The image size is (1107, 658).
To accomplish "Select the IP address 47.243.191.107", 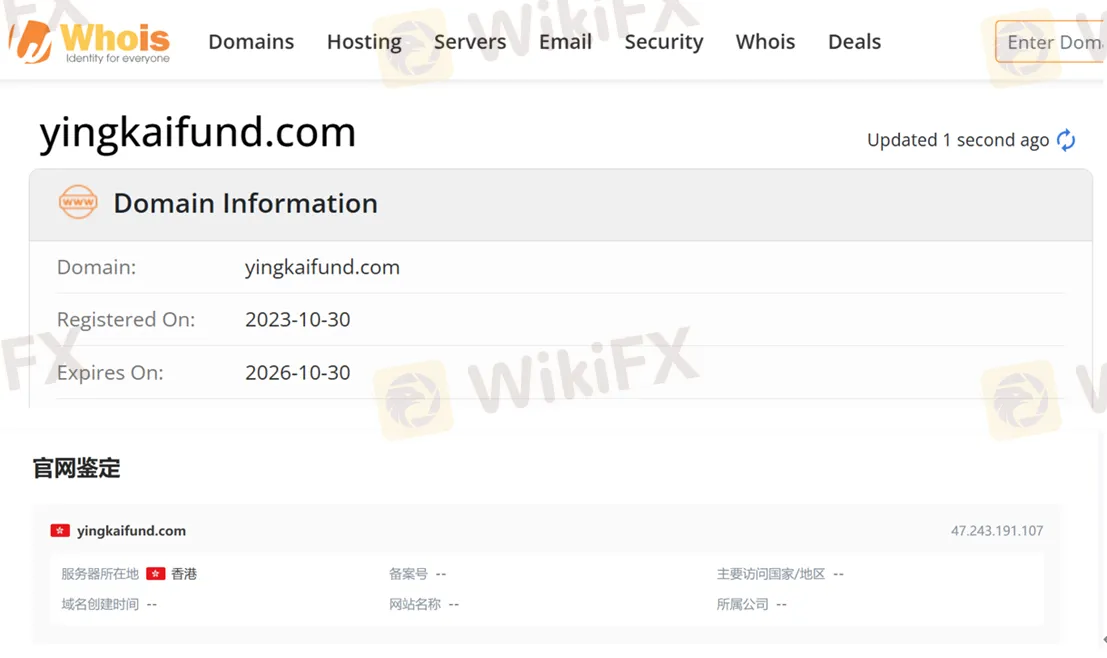I will point(997,530).
